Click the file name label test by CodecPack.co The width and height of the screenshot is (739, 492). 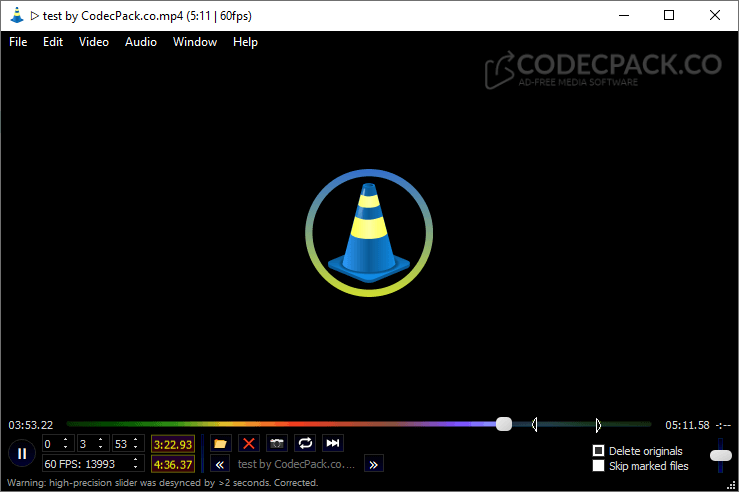coord(296,464)
